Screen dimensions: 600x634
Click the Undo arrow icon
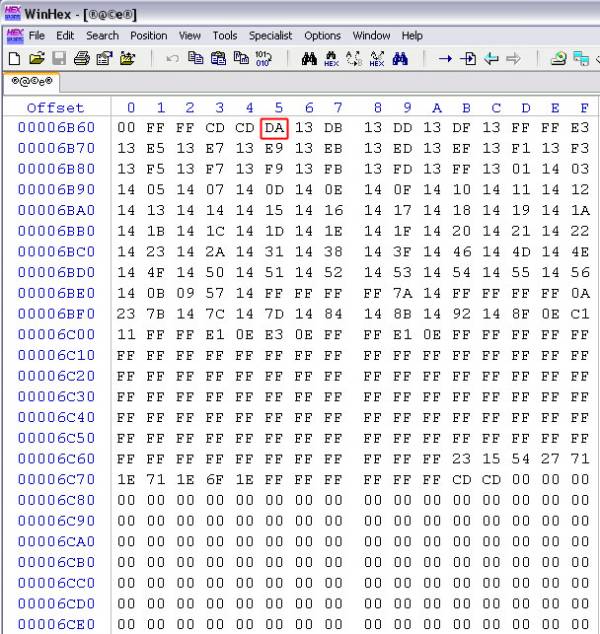[172, 59]
